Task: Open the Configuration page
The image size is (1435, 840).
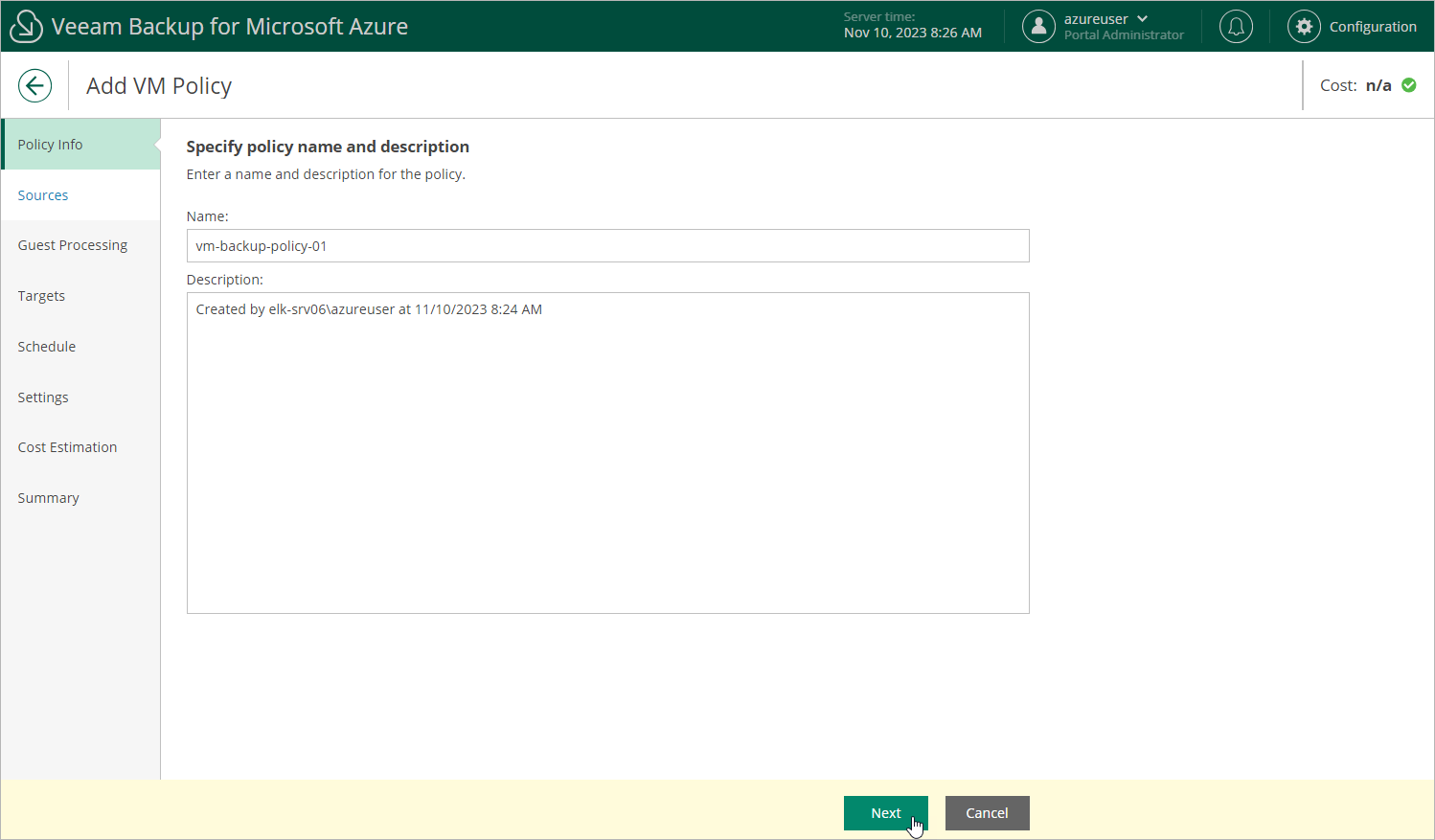Action: pyautogui.click(x=1373, y=27)
